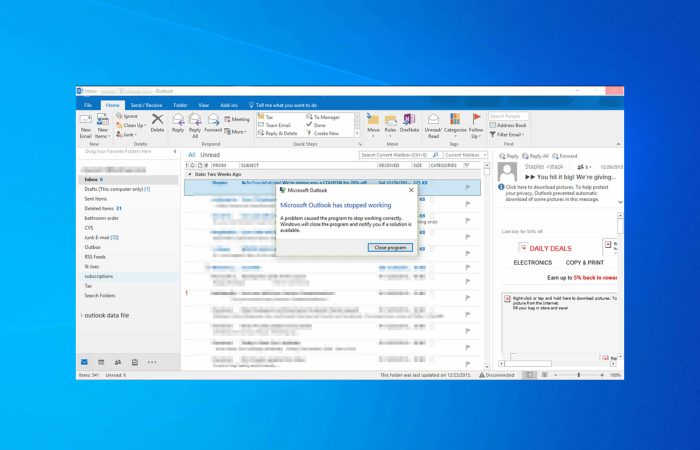Click Forward in the reading pane
Image resolution: width=700 pixels, height=450 pixels.
(x=565, y=156)
